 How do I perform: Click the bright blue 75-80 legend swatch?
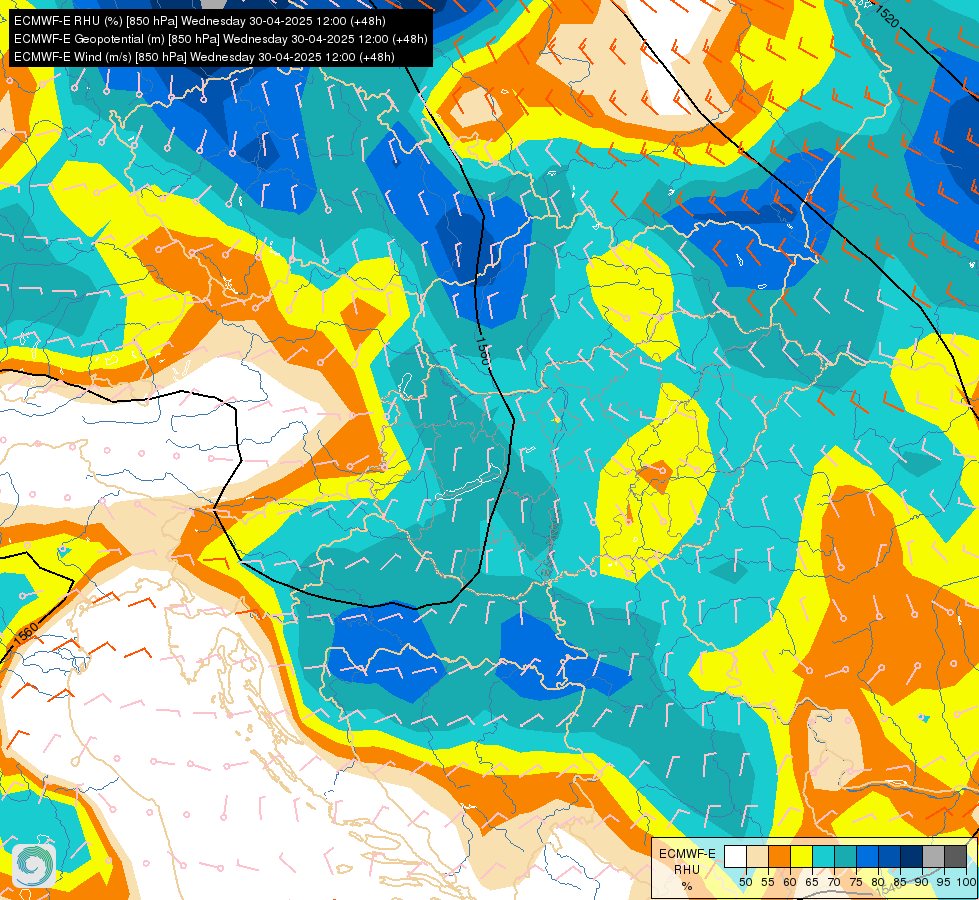click(868, 856)
